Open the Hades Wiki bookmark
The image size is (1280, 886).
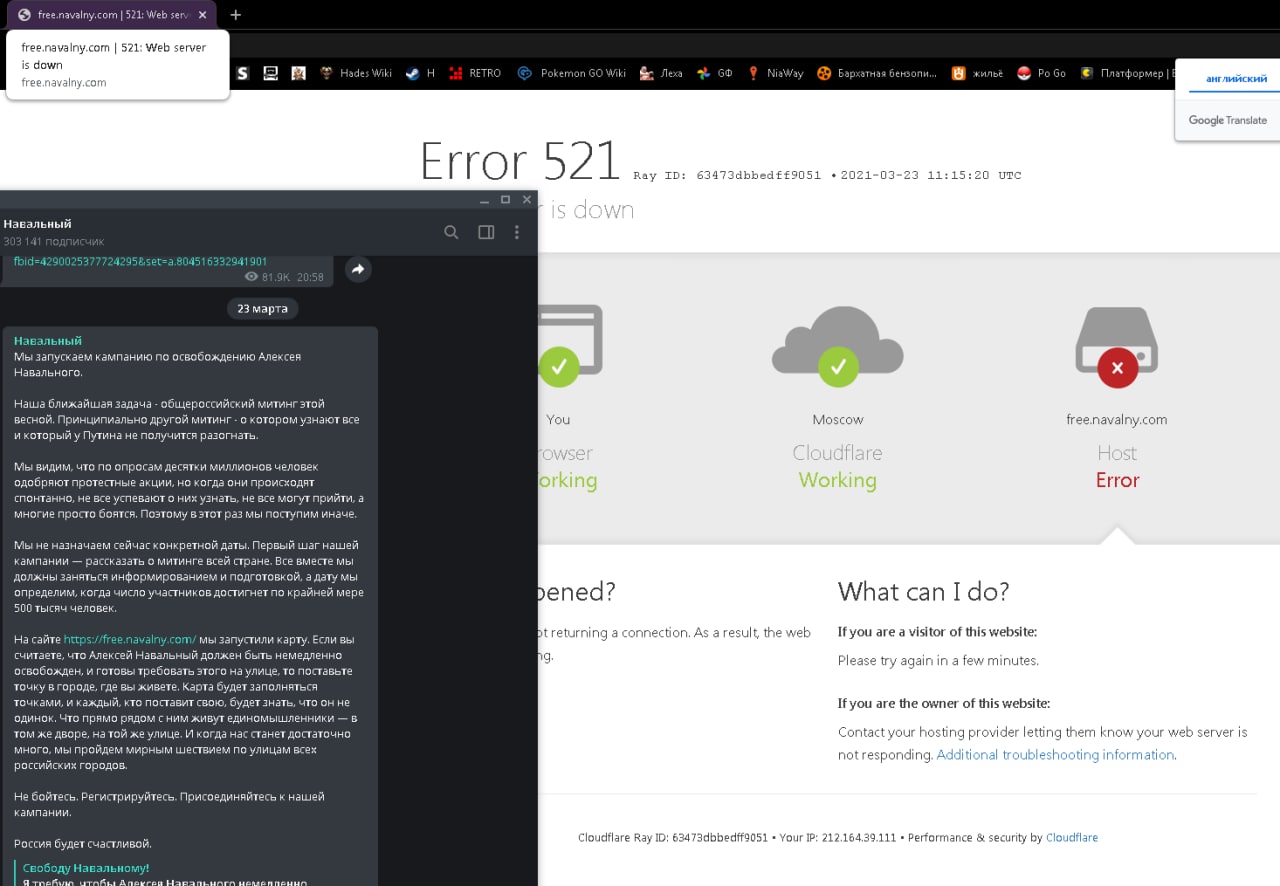click(356, 73)
